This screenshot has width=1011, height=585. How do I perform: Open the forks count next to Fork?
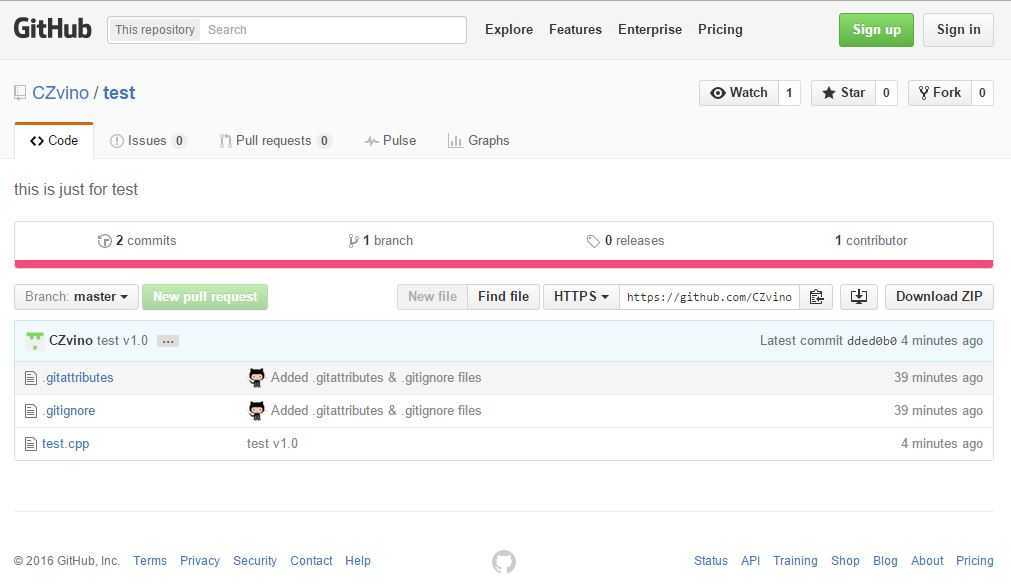click(982, 93)
